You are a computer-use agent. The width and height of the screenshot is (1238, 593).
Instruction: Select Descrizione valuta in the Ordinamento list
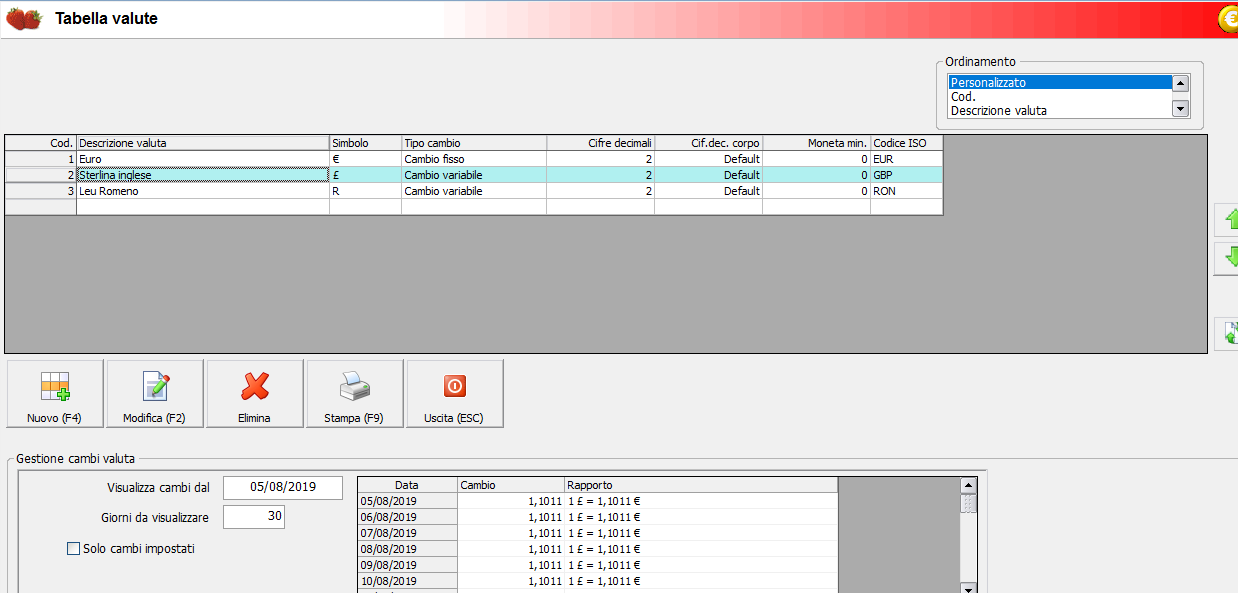(x=1059, y=111)
